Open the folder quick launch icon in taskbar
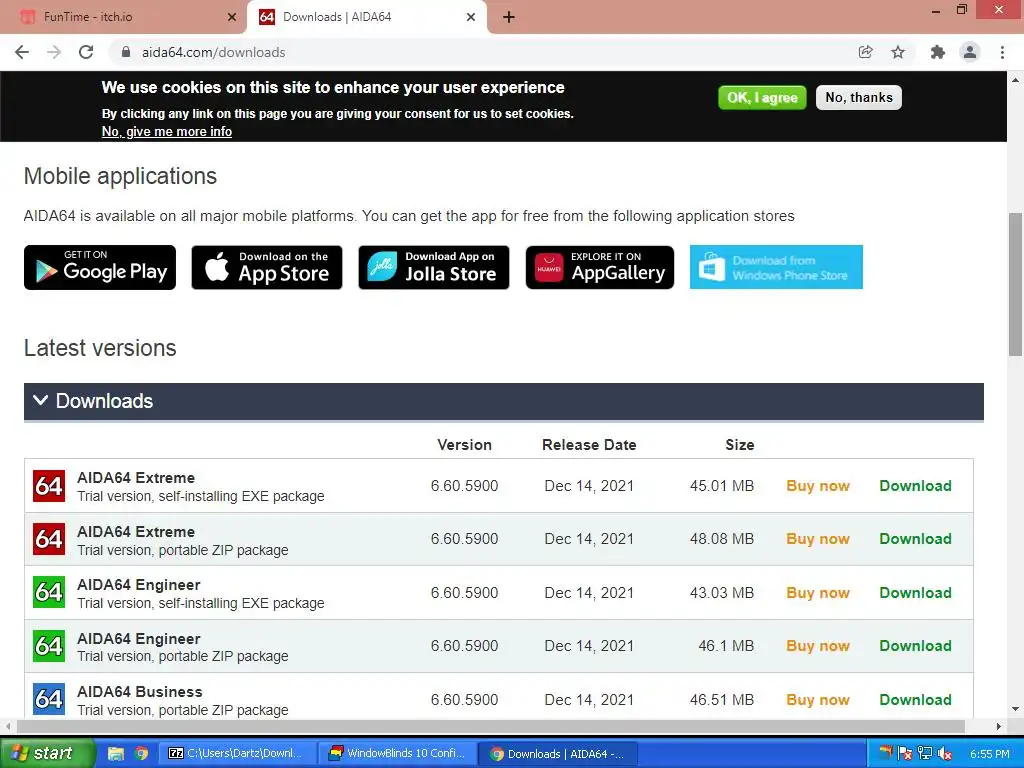This screenshot has height=768, width=1024. pyautogui.click(x=116, y=754)
